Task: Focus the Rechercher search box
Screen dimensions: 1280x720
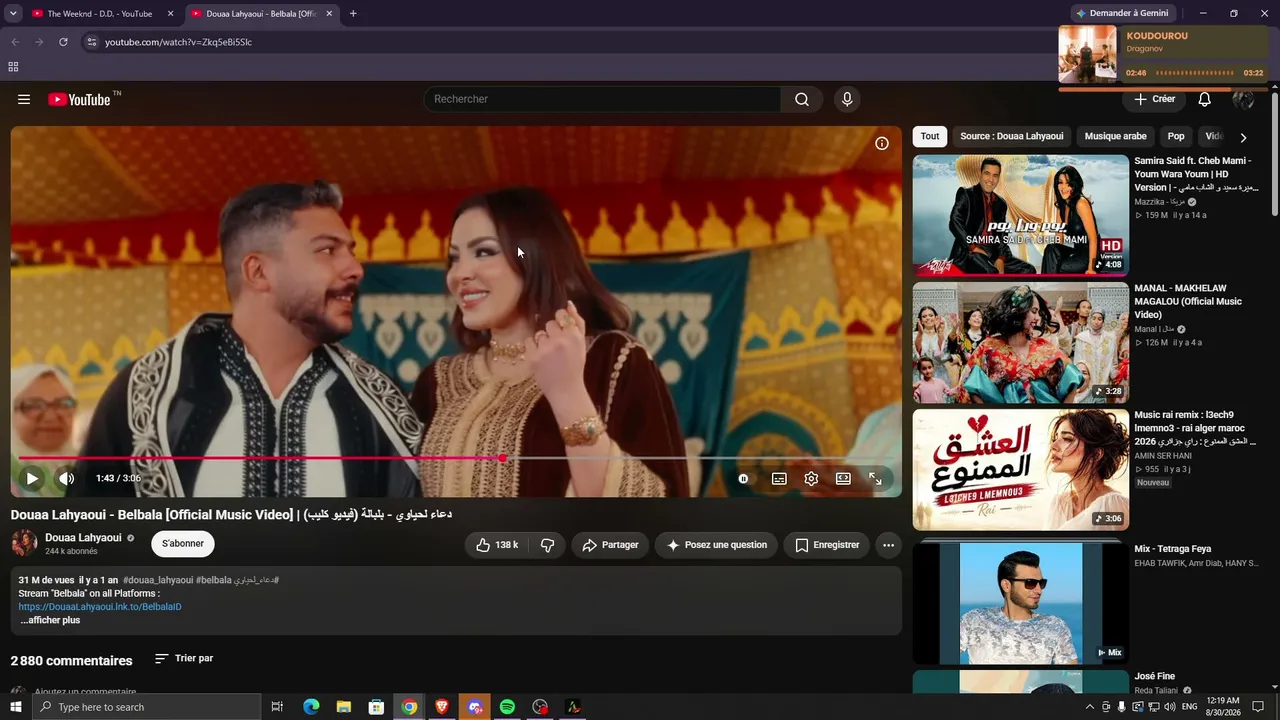Action: 603,99
